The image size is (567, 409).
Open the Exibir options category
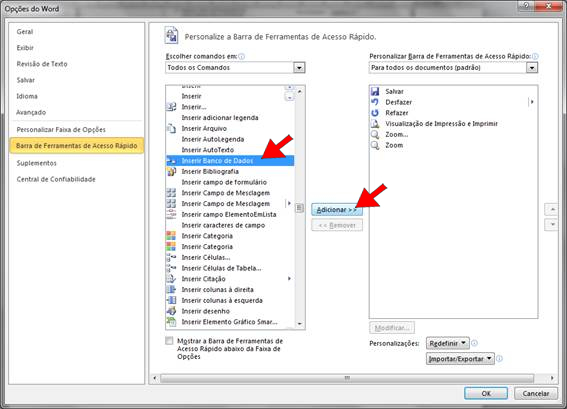point(25,48)
